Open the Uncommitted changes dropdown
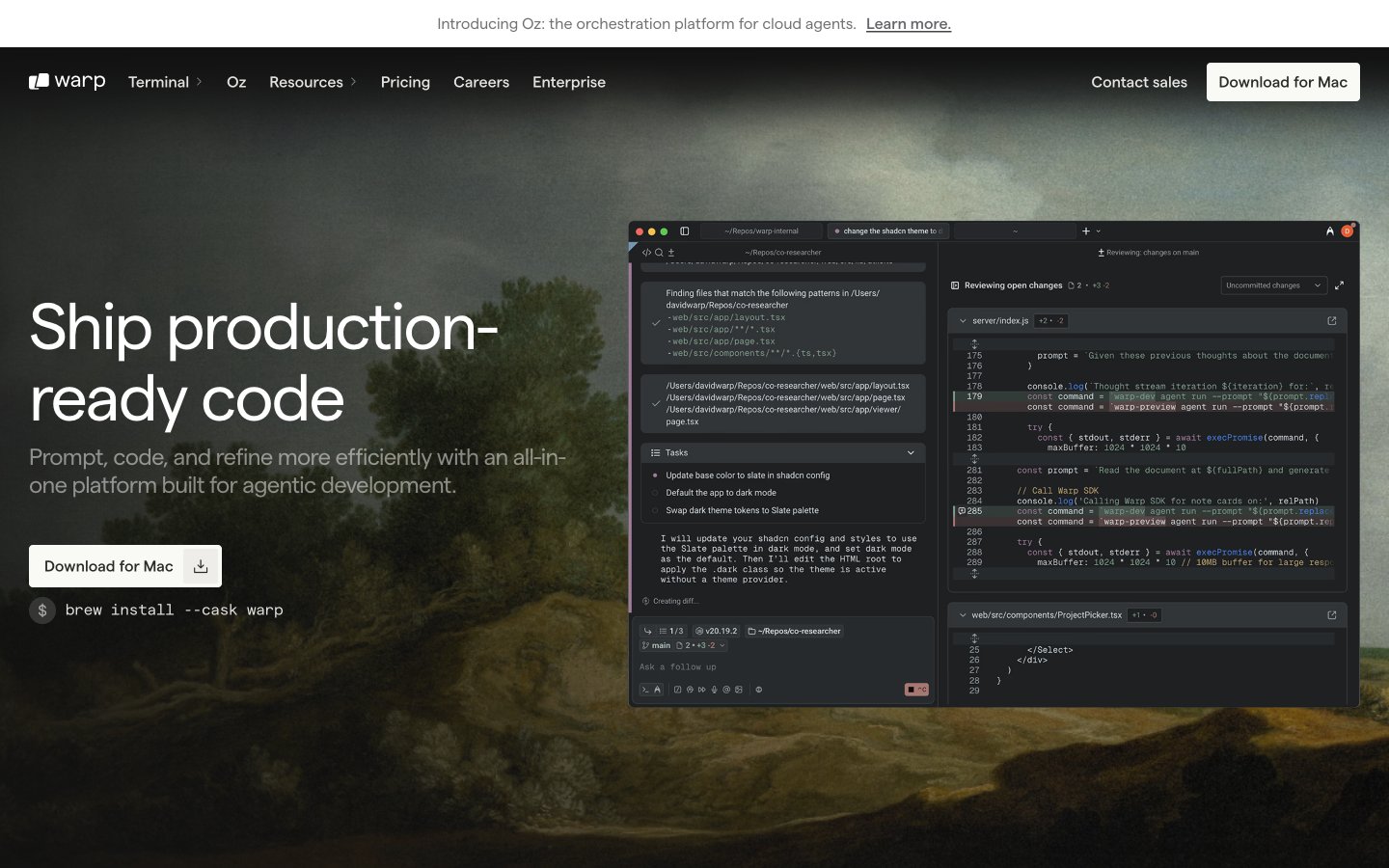The image size is (1389, 868). click(x=1273, y=285)
